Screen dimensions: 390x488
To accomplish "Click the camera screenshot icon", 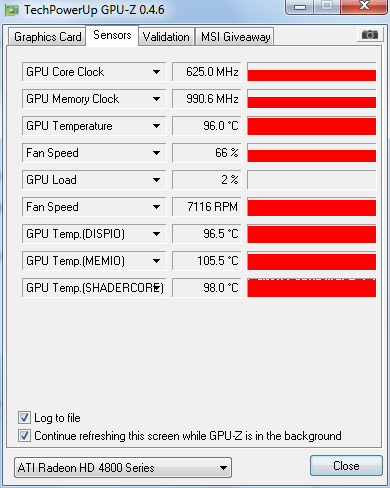I will point(370,34).
